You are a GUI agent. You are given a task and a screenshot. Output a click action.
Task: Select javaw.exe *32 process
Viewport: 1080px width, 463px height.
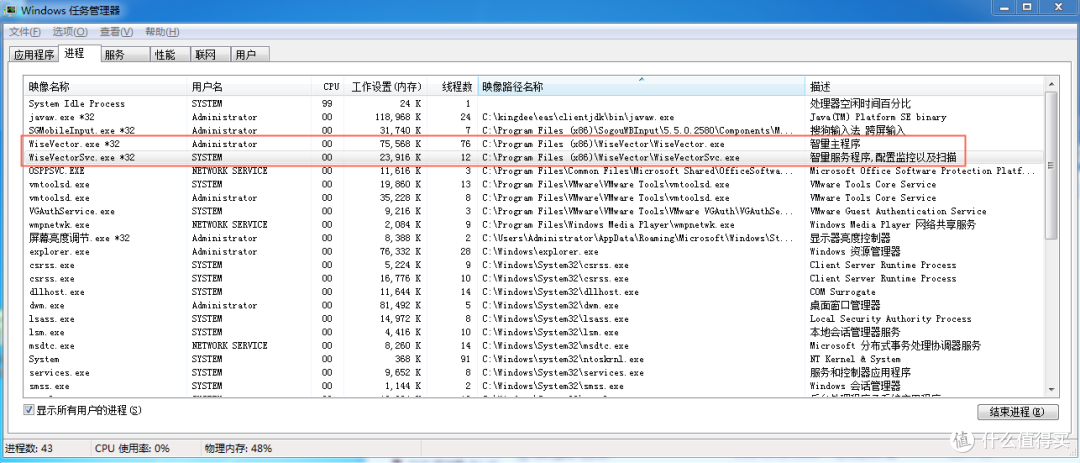[534, 117]
